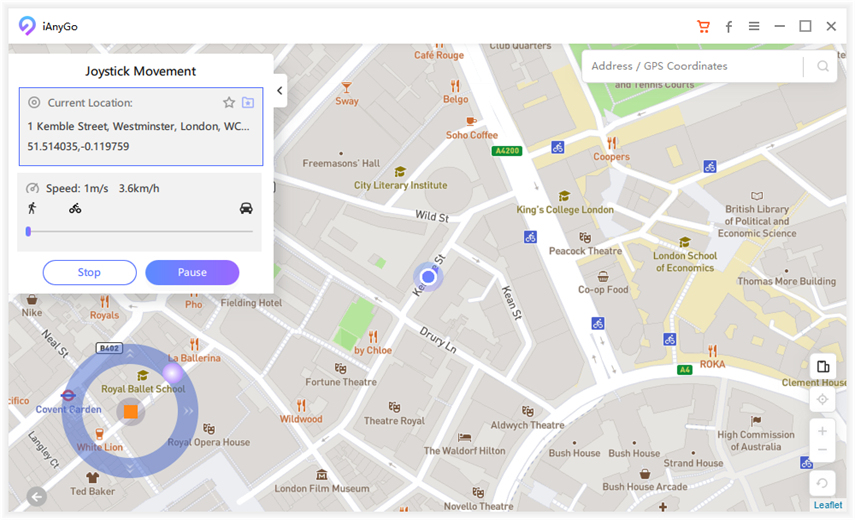
Task: Open the shopping cart purchase icon
Action: [x=703, y=27]
